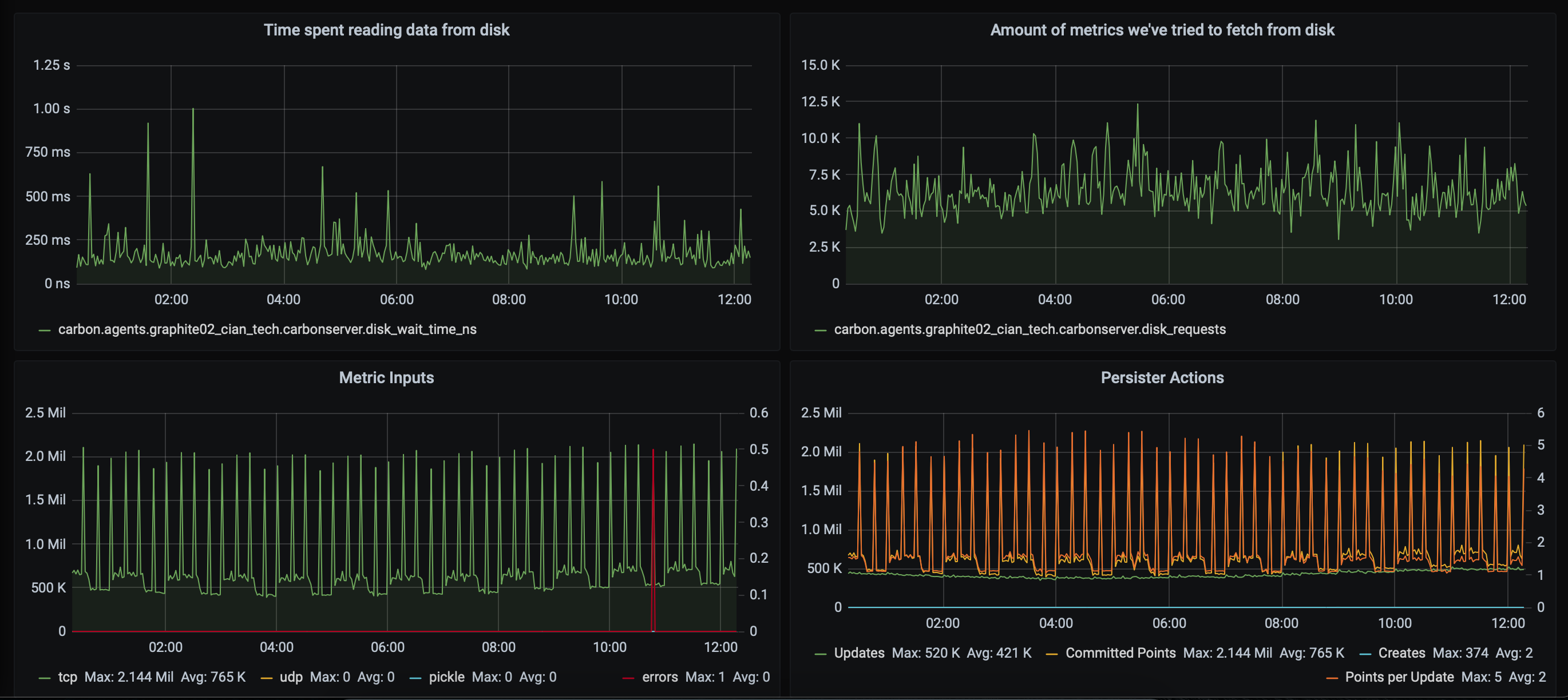Viewport: 1568px width, 700px height.
Task: Click the Updates legend entry
Action: pyautogui.click(x=859, y=653)
